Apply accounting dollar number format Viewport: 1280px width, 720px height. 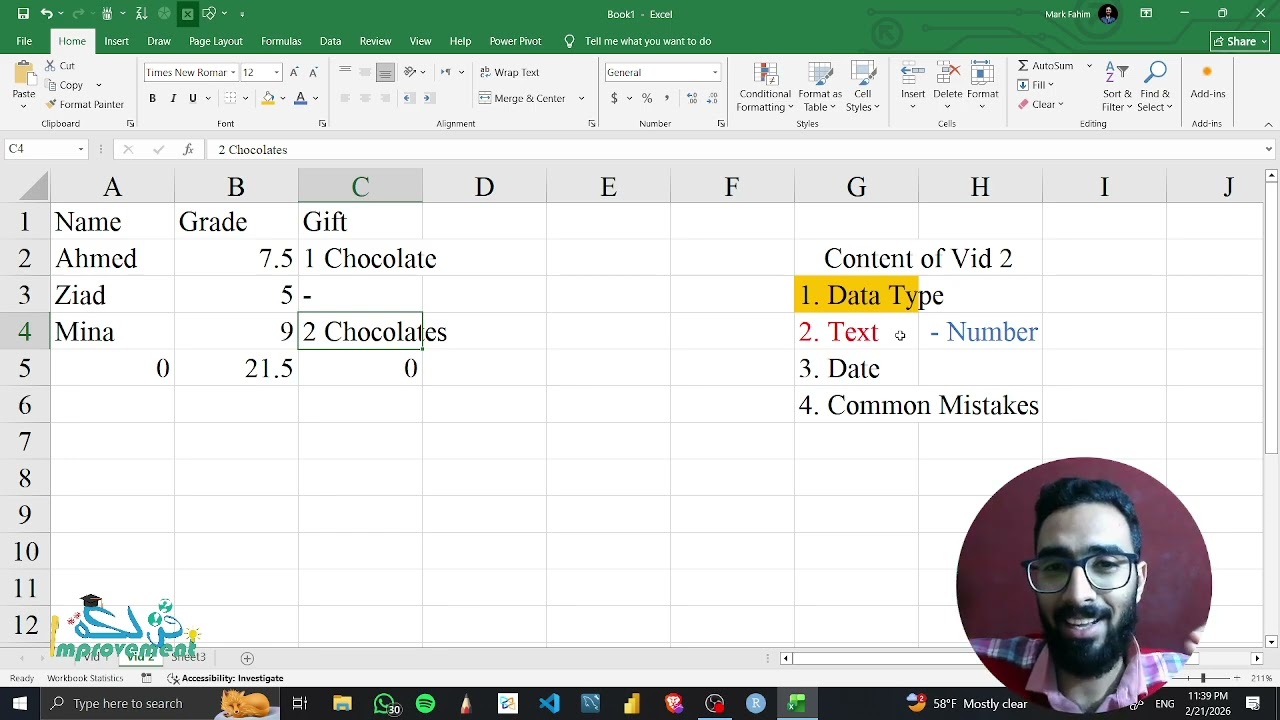coord(614,98)
